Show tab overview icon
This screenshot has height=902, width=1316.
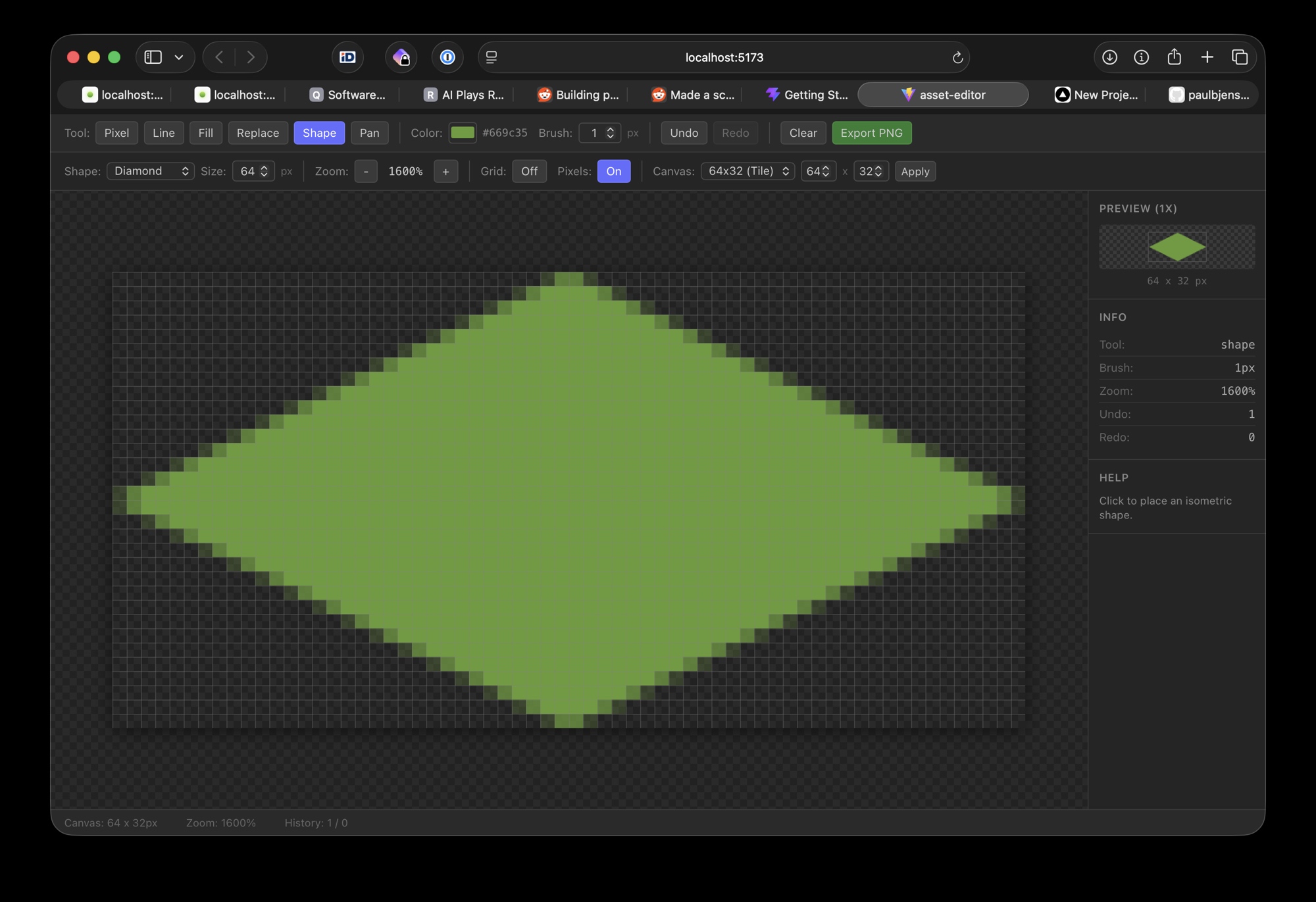1240,57
